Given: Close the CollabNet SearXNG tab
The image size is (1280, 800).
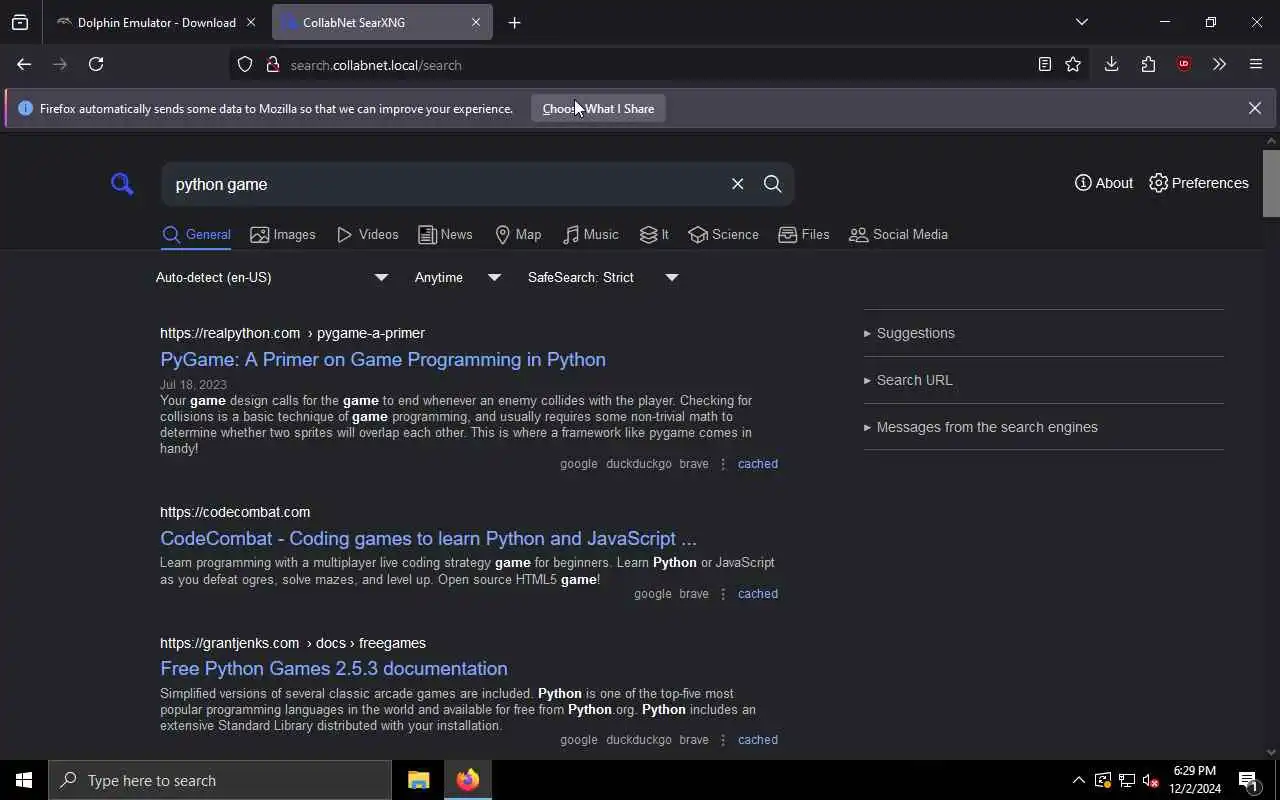Looking at the screenshot, I should tap(476, 22).
